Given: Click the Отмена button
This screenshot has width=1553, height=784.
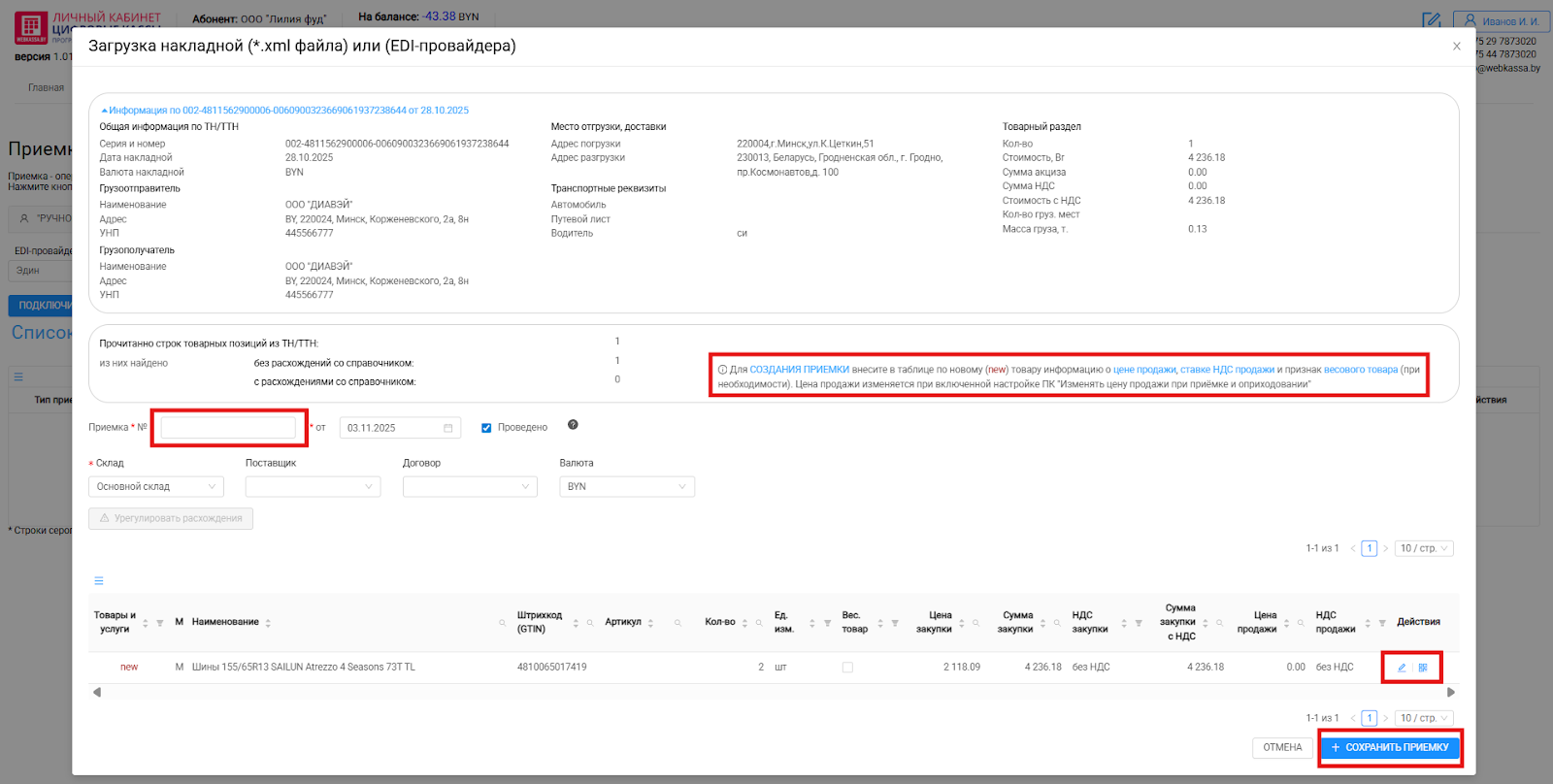Looking at the screenshot, I should coord(1282,748).
